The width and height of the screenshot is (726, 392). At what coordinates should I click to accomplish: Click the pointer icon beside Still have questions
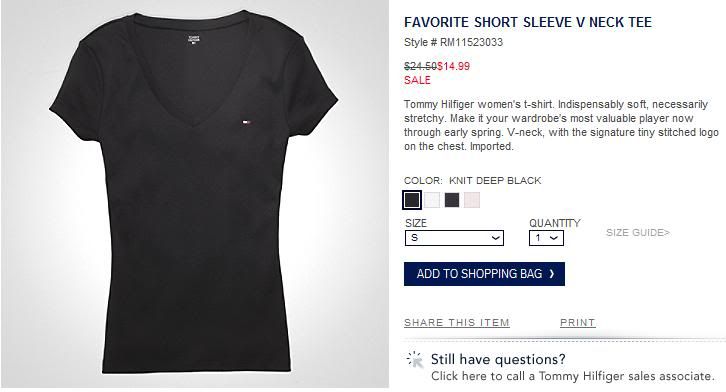[415, 360]
